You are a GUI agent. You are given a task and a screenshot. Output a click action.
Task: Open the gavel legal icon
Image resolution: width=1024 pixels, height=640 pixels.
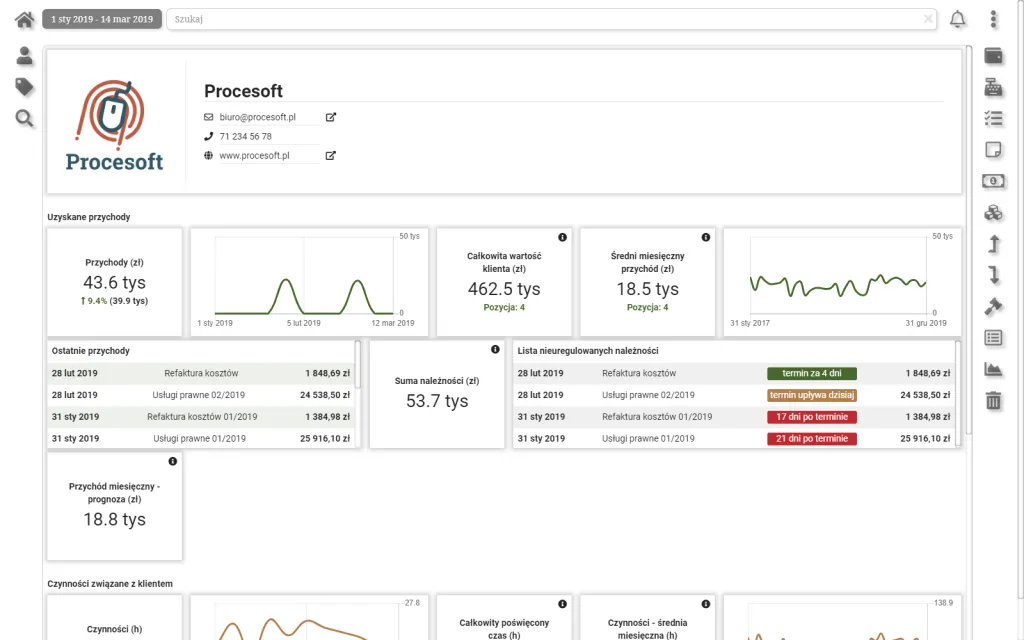tap(993, 306)
